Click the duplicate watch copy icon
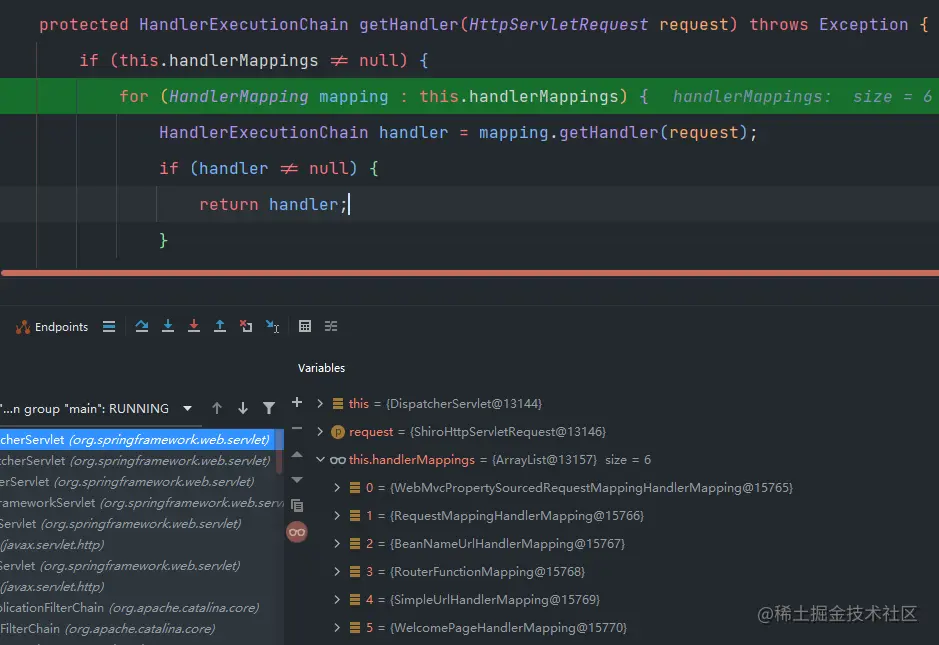939x645 pixels. (296, 505)
